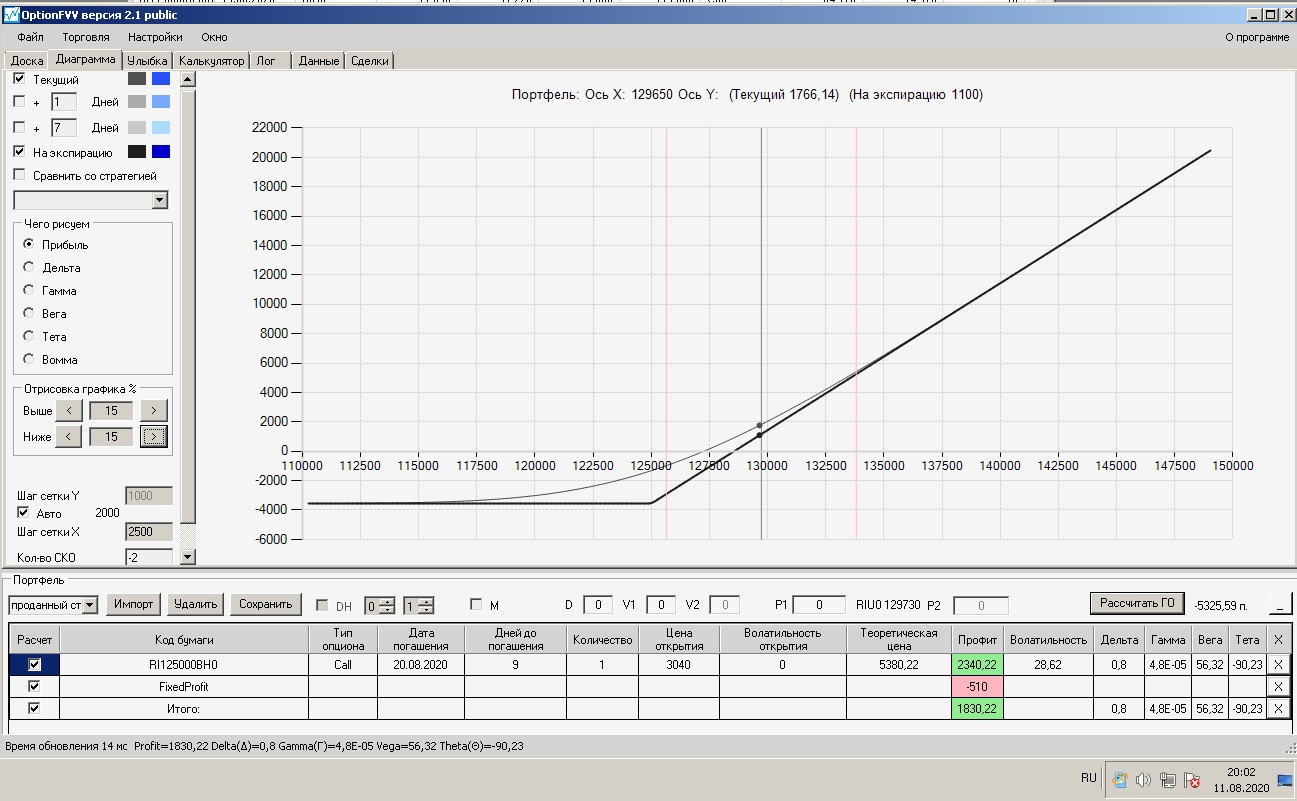
Task: Click the right arrow next to Выше value
Action: 154,410
